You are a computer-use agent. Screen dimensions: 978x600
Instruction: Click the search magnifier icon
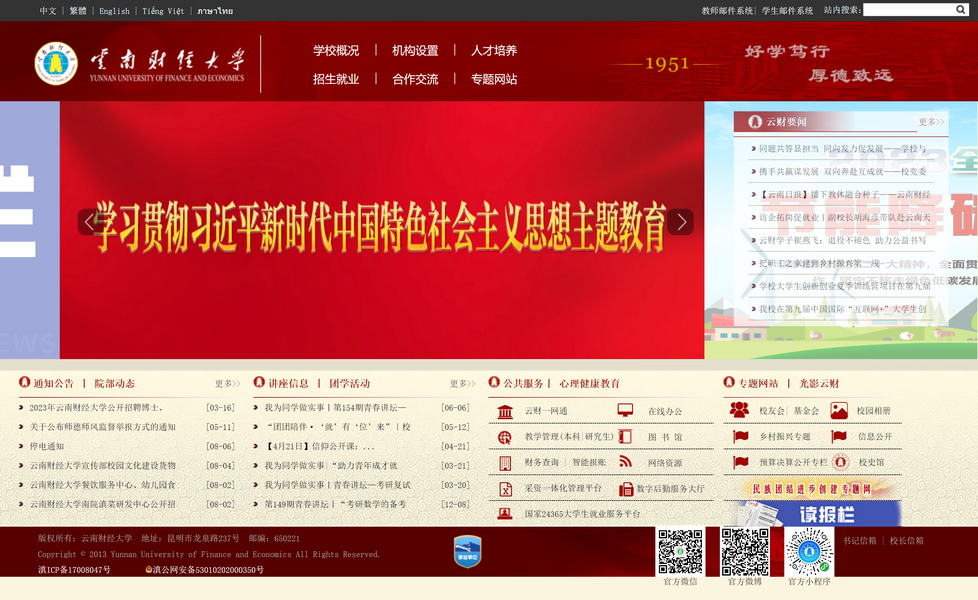click(x=960, y=10)
